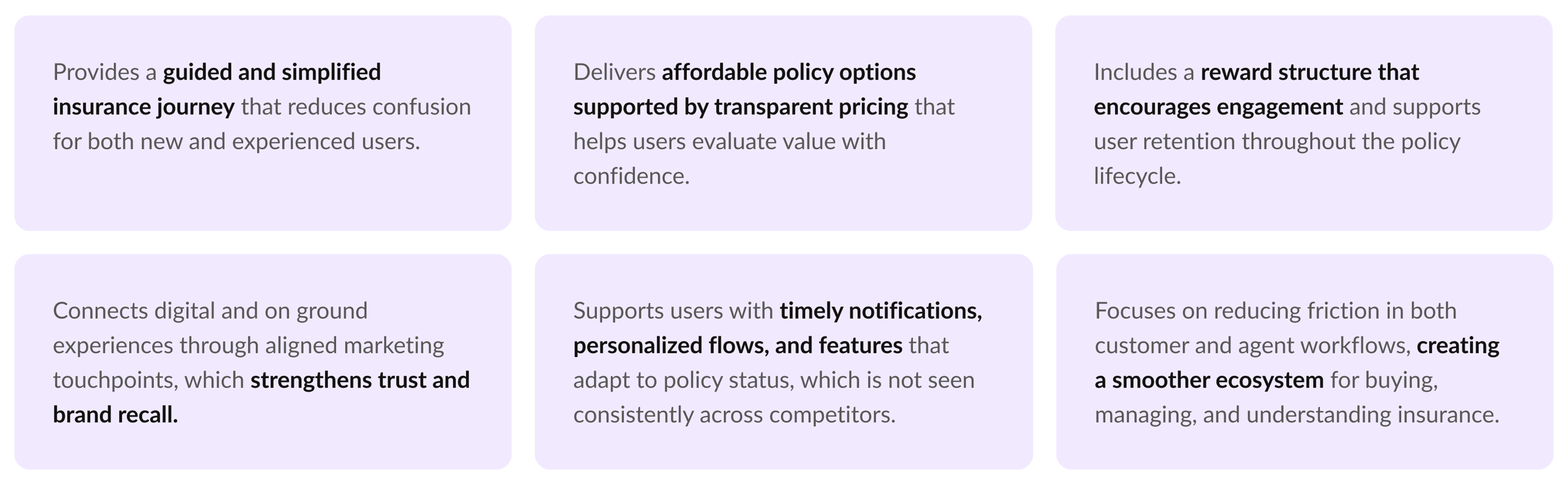Click the bold phrase "timely notifications,"

(x=880, y=311)
